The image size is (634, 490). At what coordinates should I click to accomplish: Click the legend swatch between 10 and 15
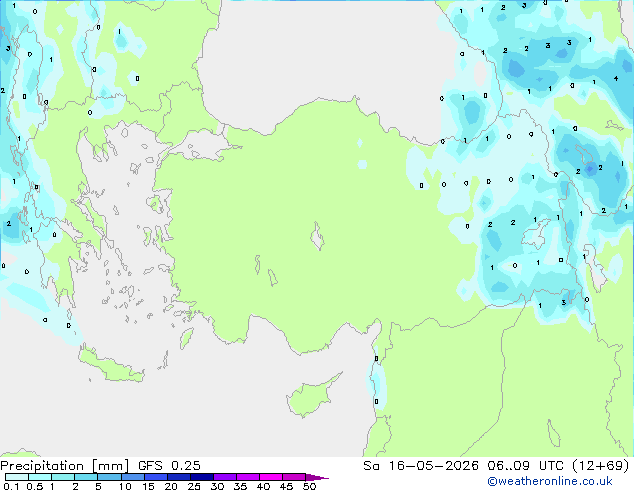(x=133, y=477)
